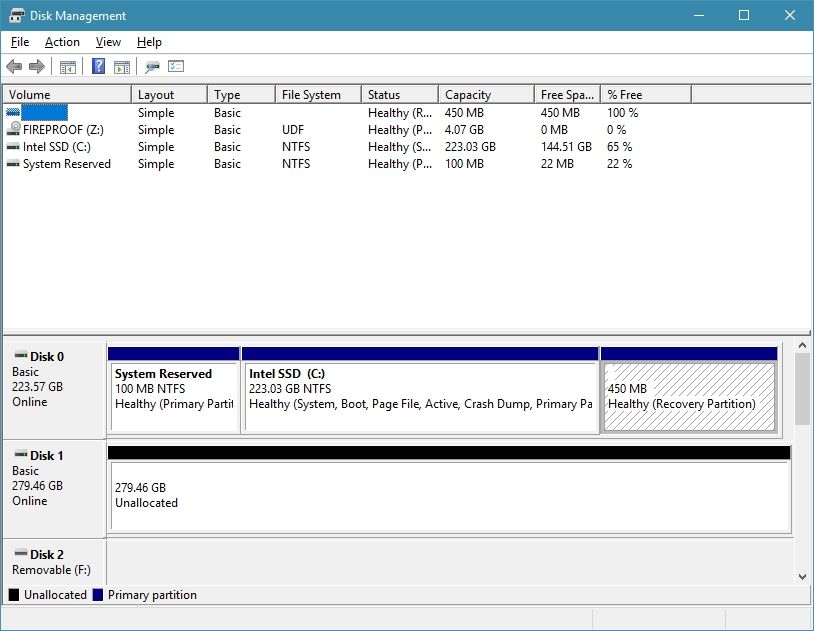Open the Action menu

coord(62,42)
